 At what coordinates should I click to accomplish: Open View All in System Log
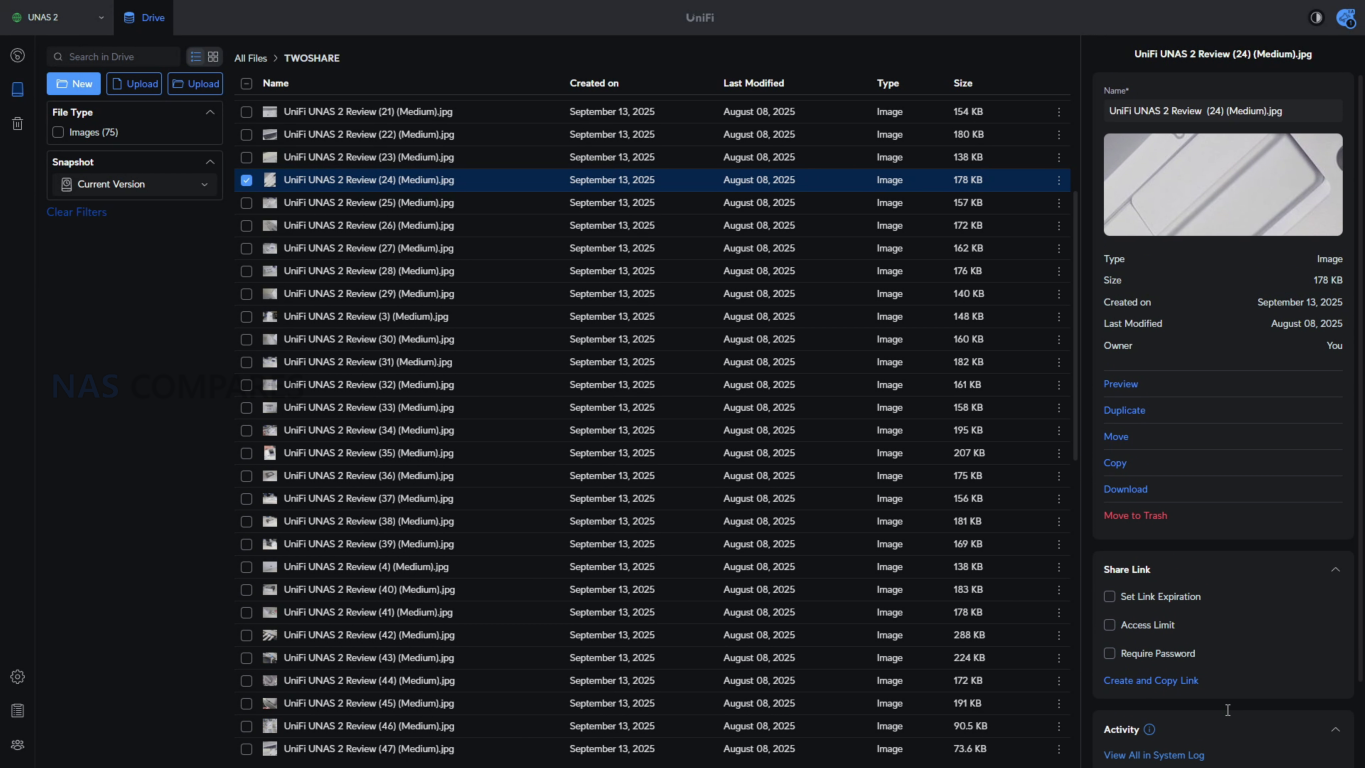click(1154, 756)
